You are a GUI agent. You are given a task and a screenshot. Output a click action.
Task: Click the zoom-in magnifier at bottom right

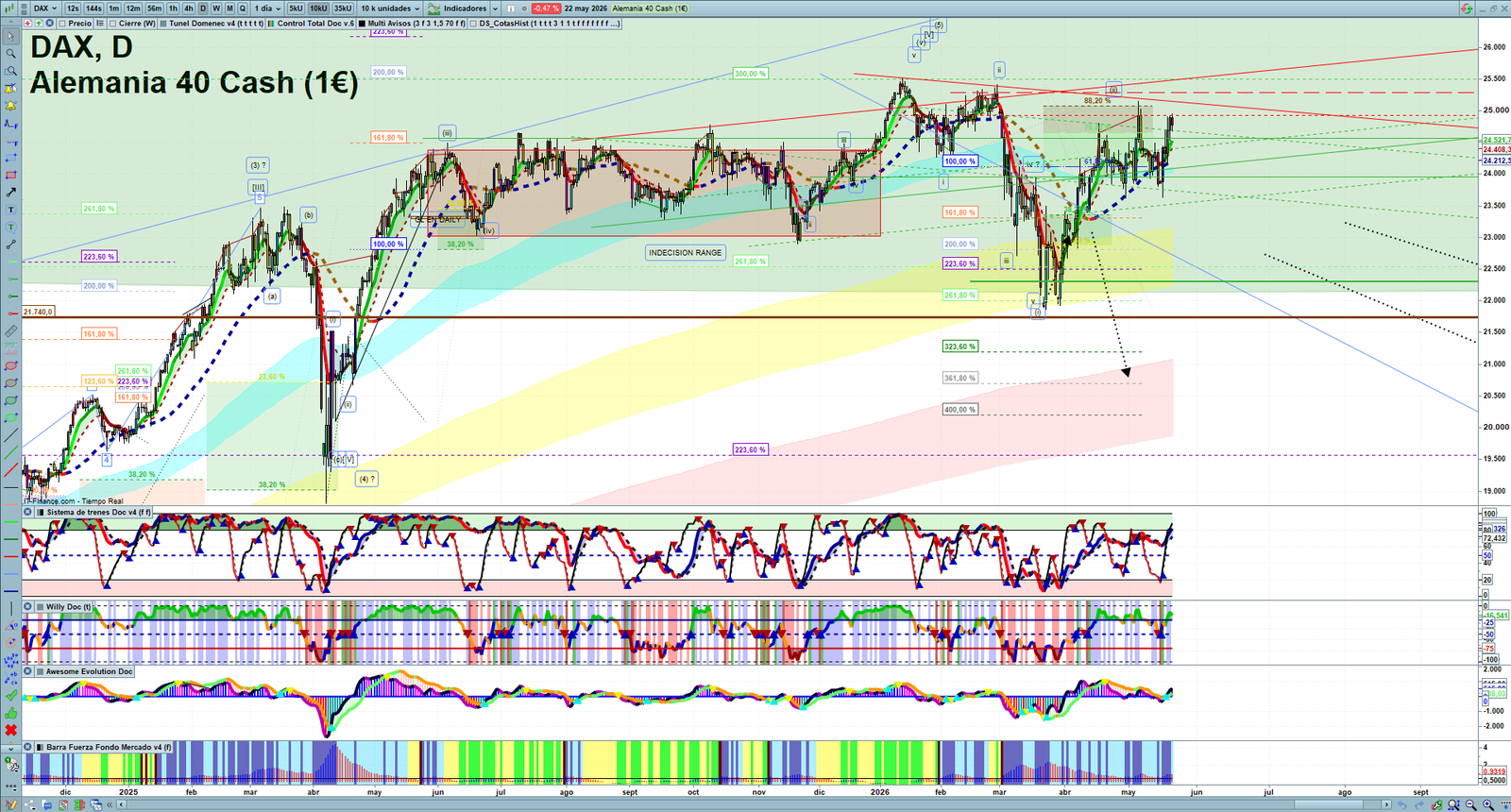[1487, 804]
